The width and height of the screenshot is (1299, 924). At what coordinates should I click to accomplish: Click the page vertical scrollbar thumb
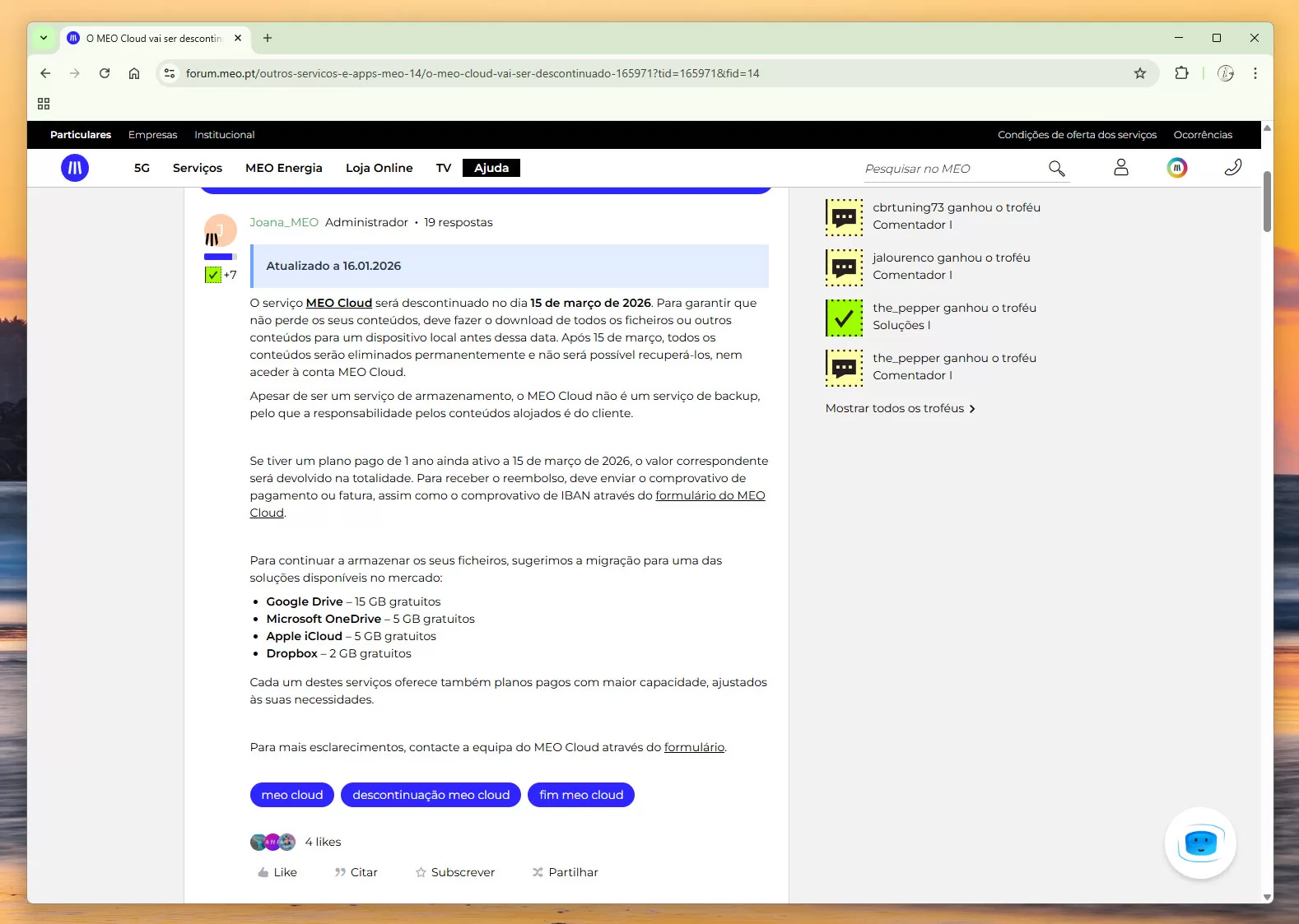[x=1268, y=202]
